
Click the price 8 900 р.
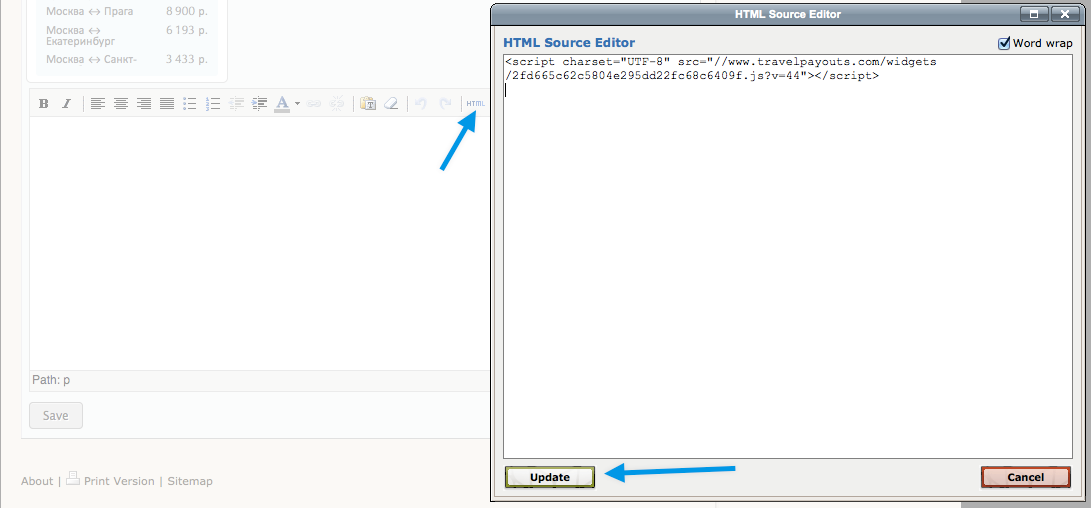tap(186, 11)
